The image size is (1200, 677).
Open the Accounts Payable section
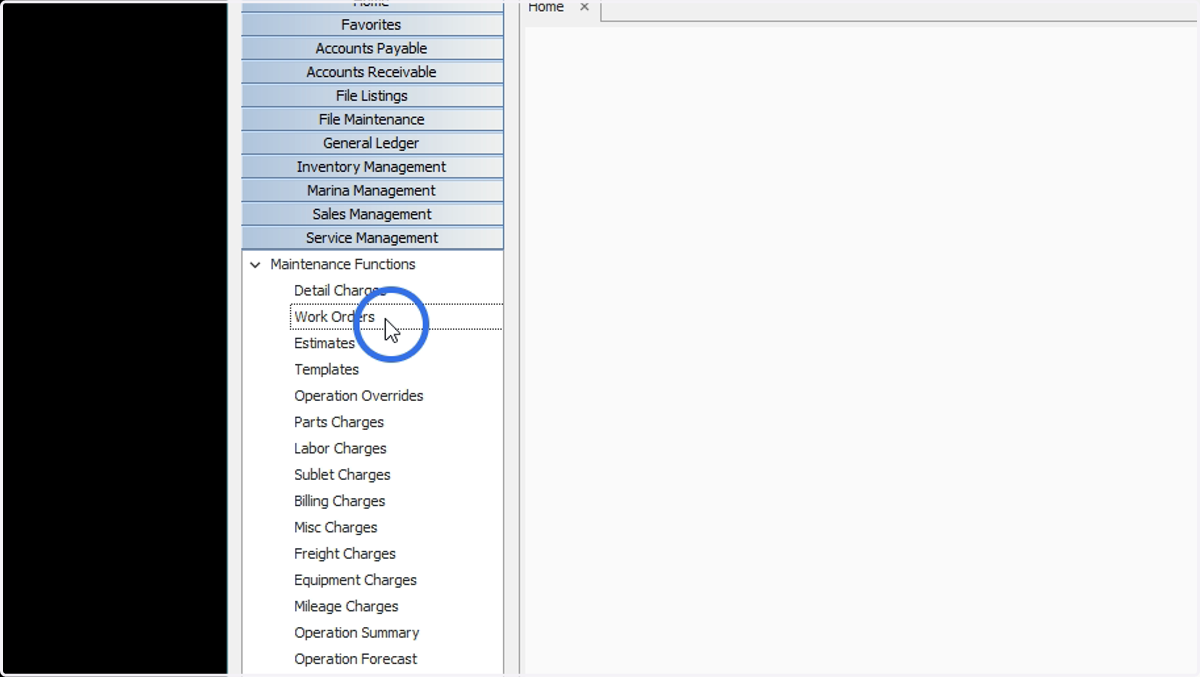(x=372, y=48)
